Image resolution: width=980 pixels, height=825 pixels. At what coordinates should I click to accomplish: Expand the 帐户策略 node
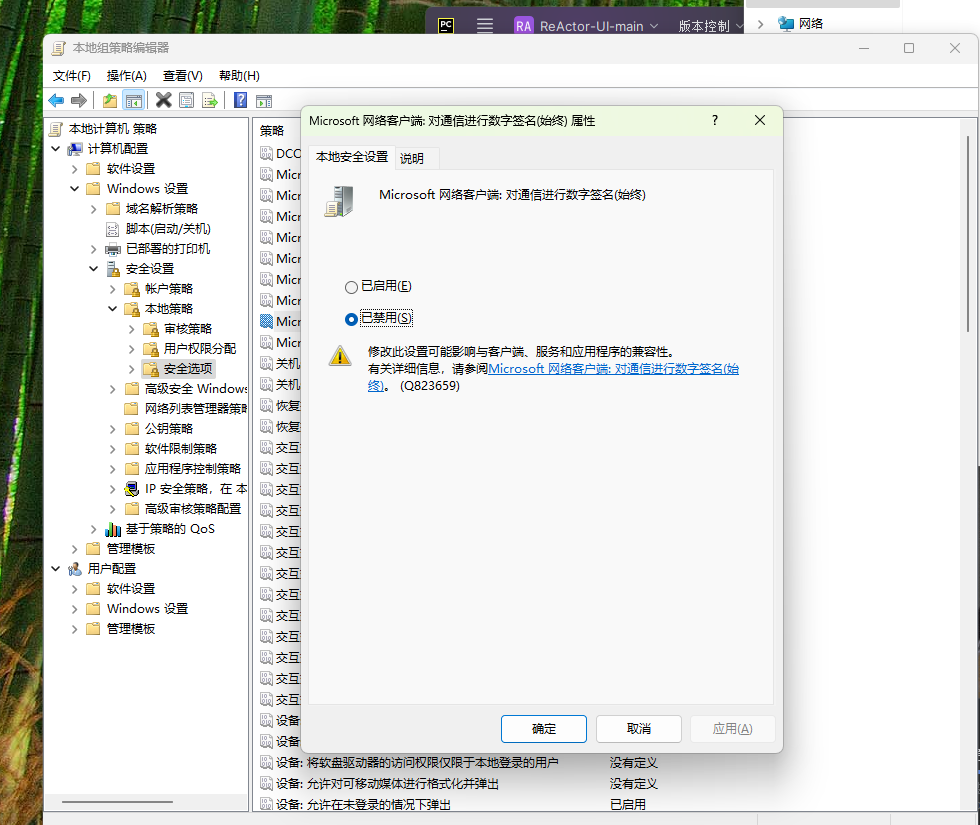tap(112, 289)
